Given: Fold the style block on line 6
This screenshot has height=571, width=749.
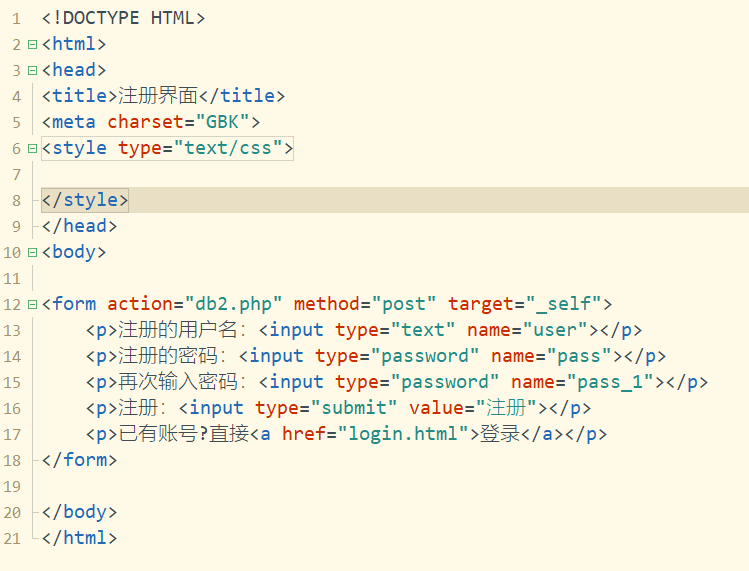Looking at the screenshot, I should tap(32, 148).
